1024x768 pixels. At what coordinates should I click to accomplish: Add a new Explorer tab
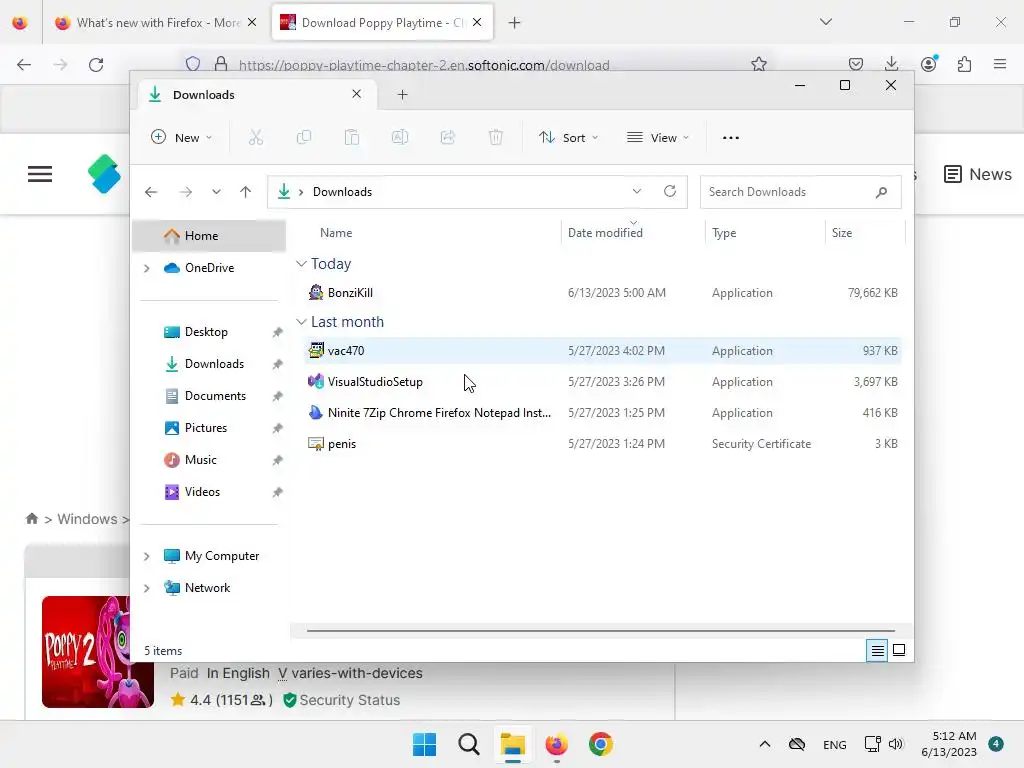[402, 95]
